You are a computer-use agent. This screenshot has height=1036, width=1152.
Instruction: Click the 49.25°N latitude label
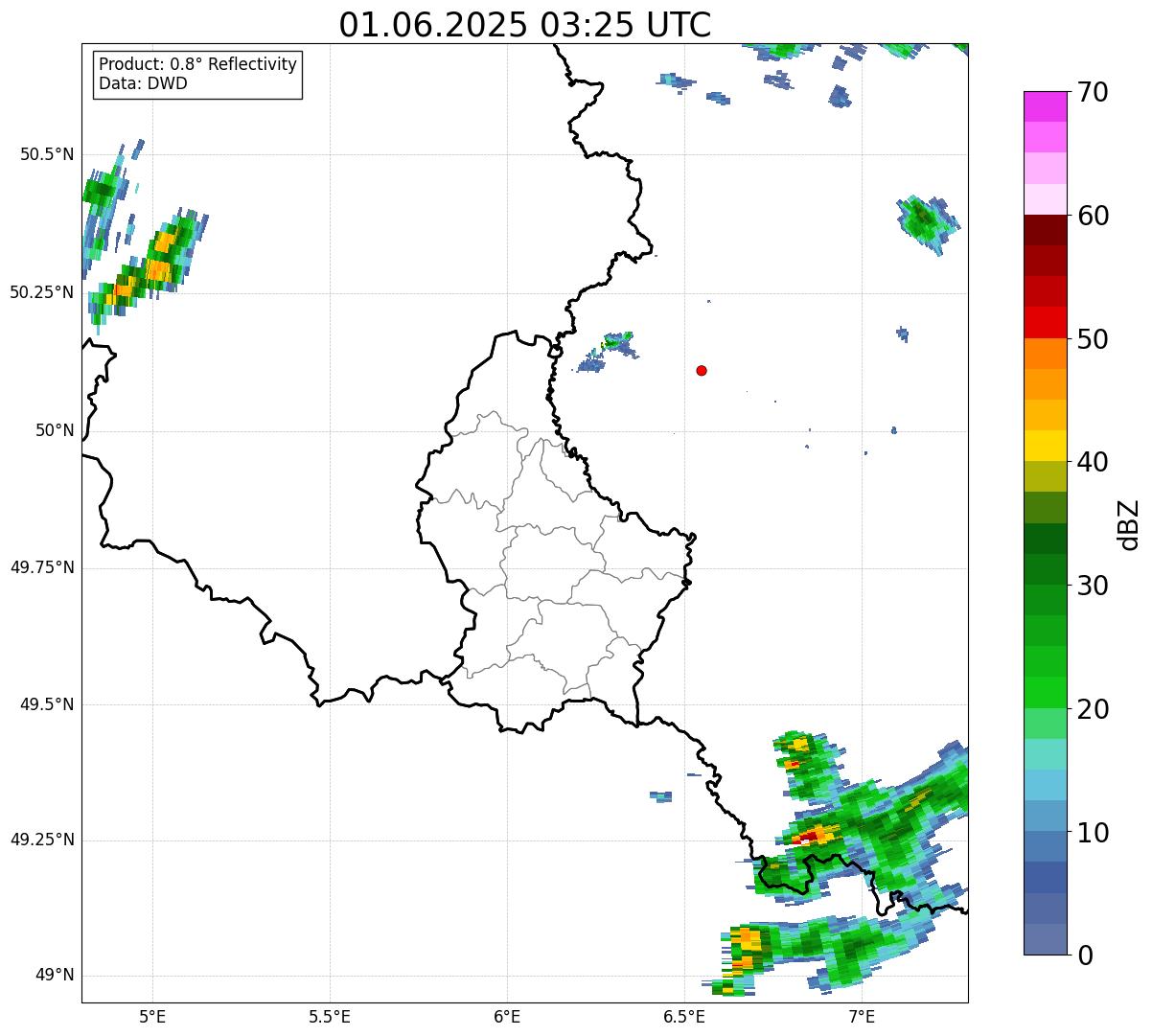[x=42, y=840]
